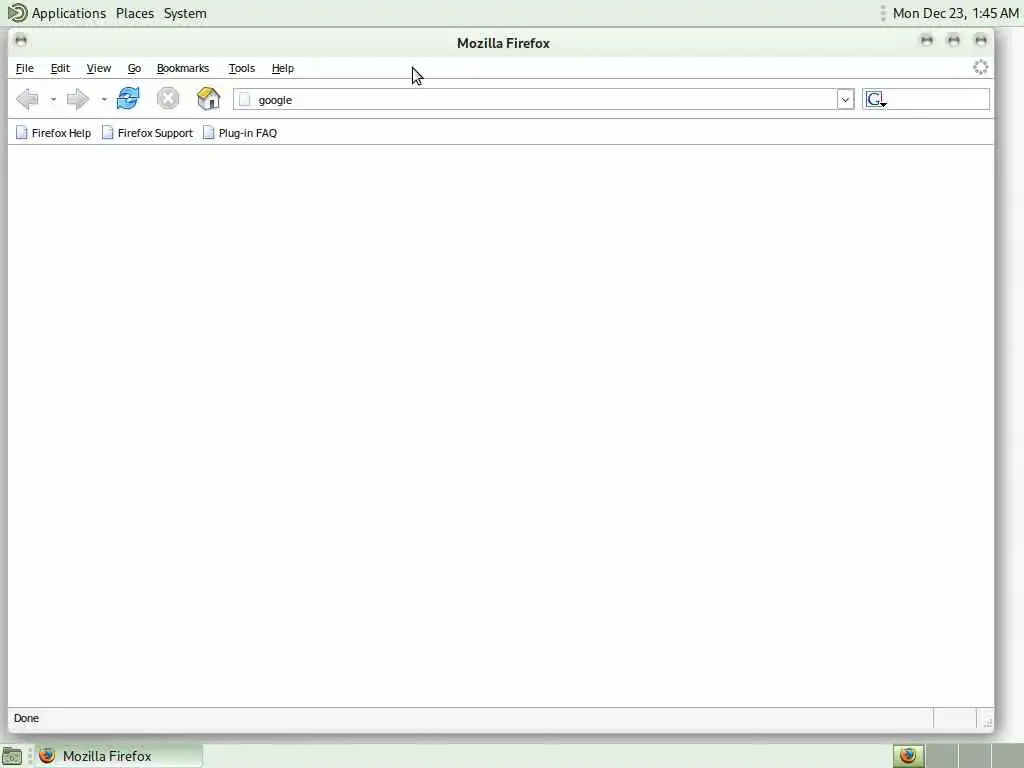Image resolution: width=1024 pixels, height=768 pixels.
Task: Open the Back history dropdown arrow
Action: (x=53, y=99)
